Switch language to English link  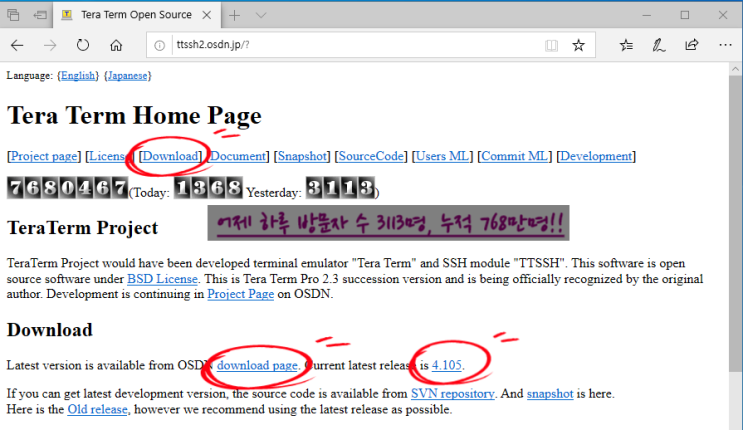78,75
